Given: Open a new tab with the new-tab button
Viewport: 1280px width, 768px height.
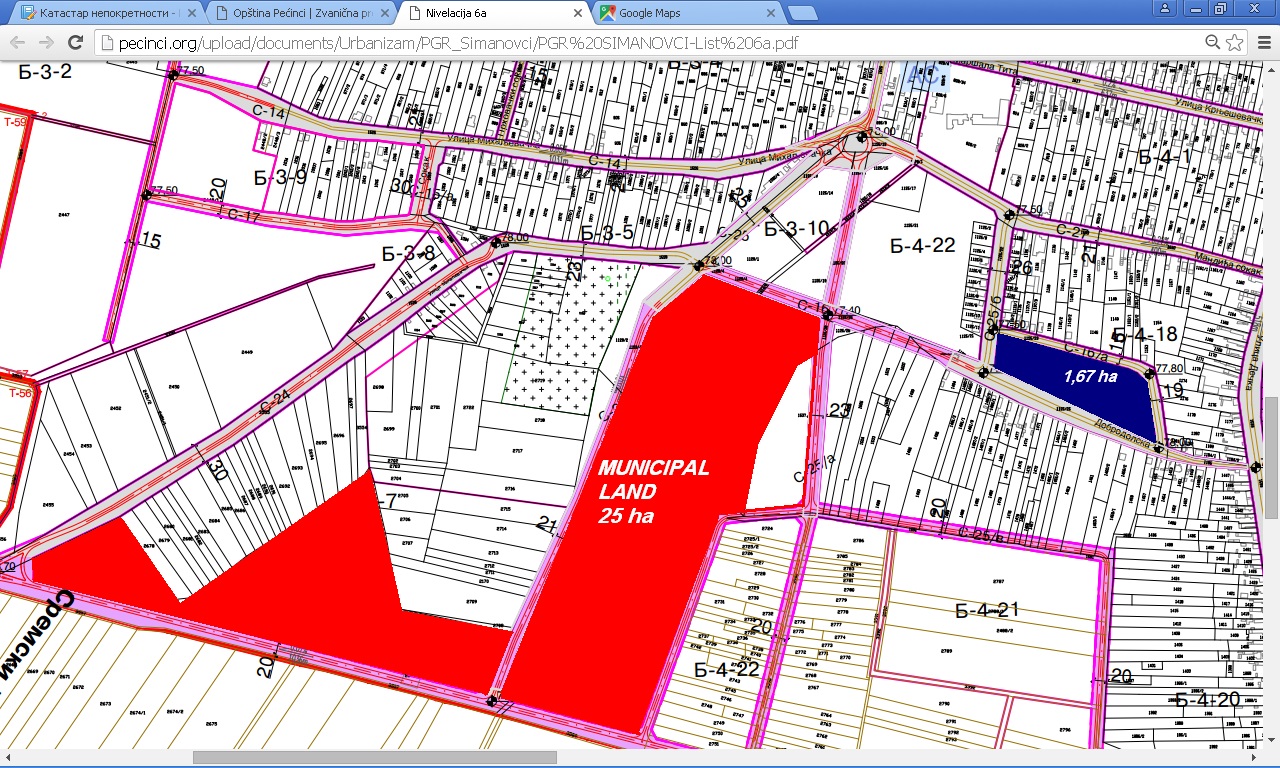Looking at the screenshot, I should 802,14.
